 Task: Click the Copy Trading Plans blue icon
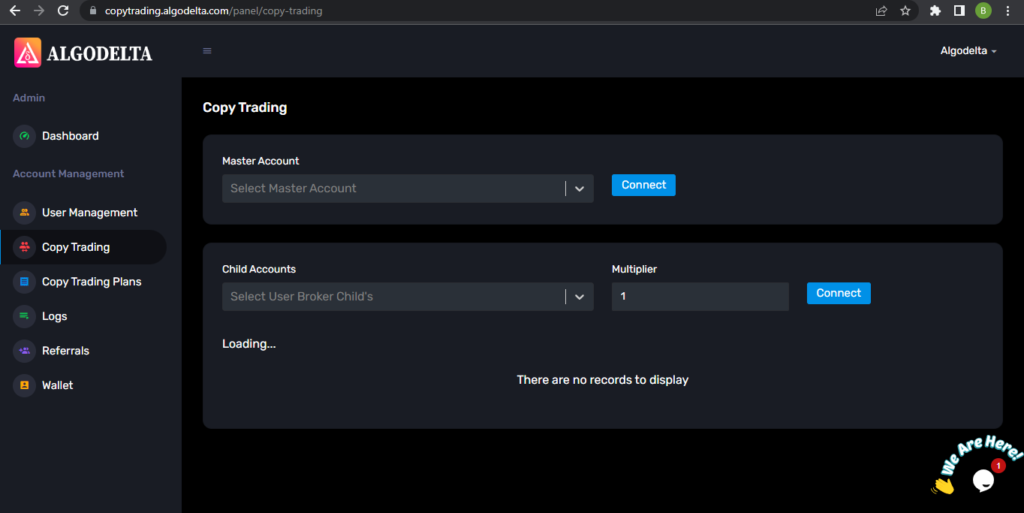[24, 282]
